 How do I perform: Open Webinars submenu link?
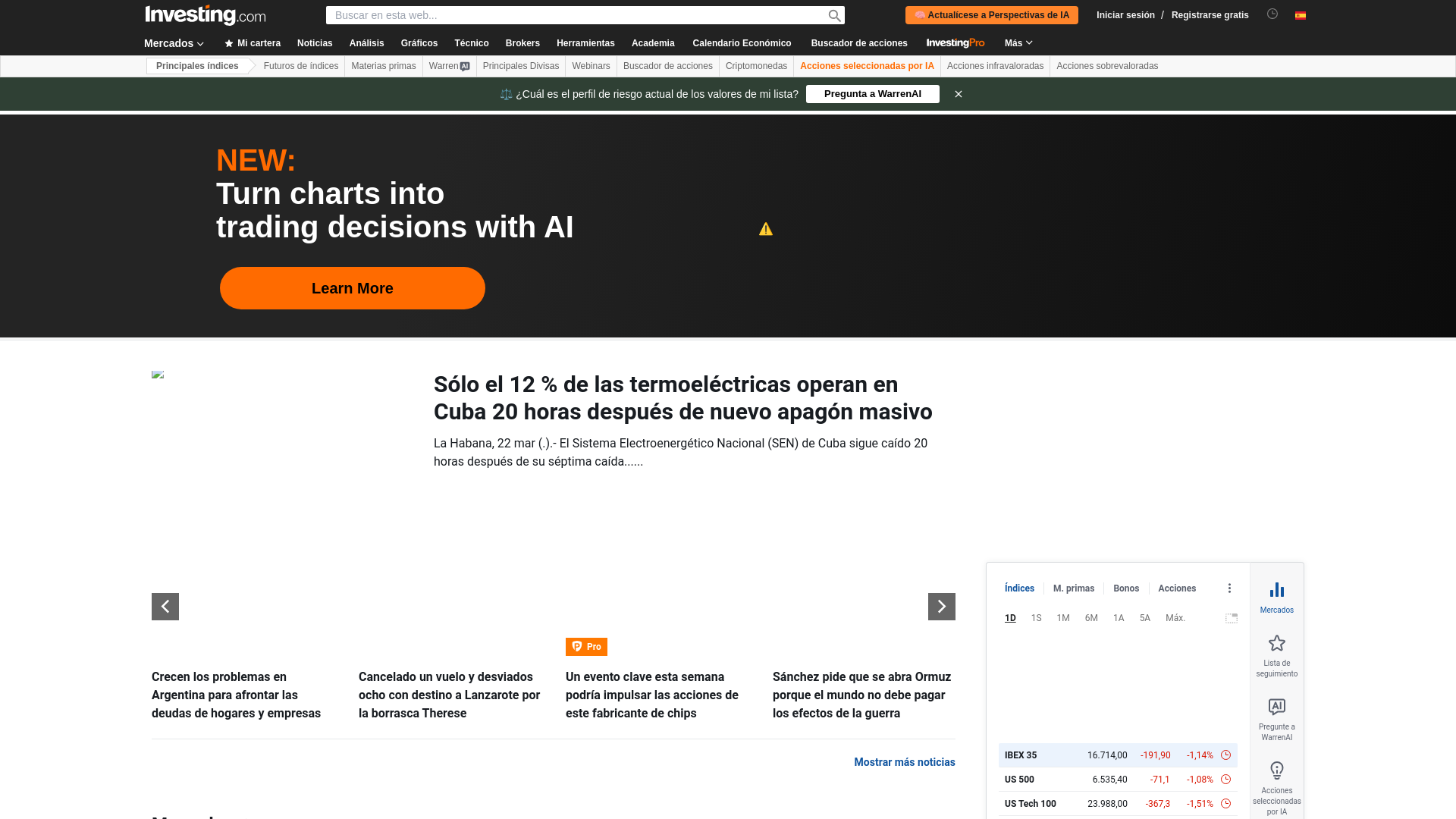click(x=591, y=66)
